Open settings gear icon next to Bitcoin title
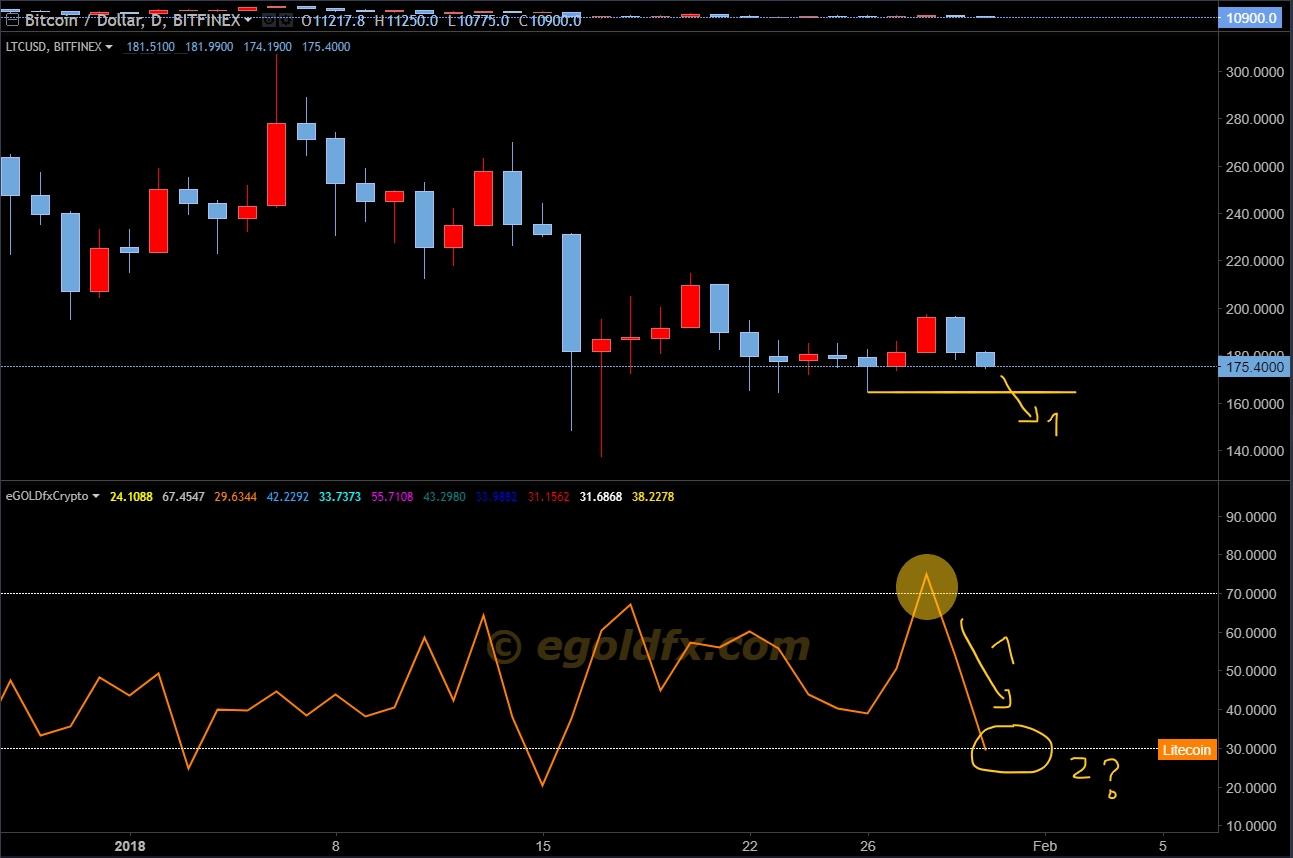The width and height of the screenshot is (1293, 858). click(287, 20)
